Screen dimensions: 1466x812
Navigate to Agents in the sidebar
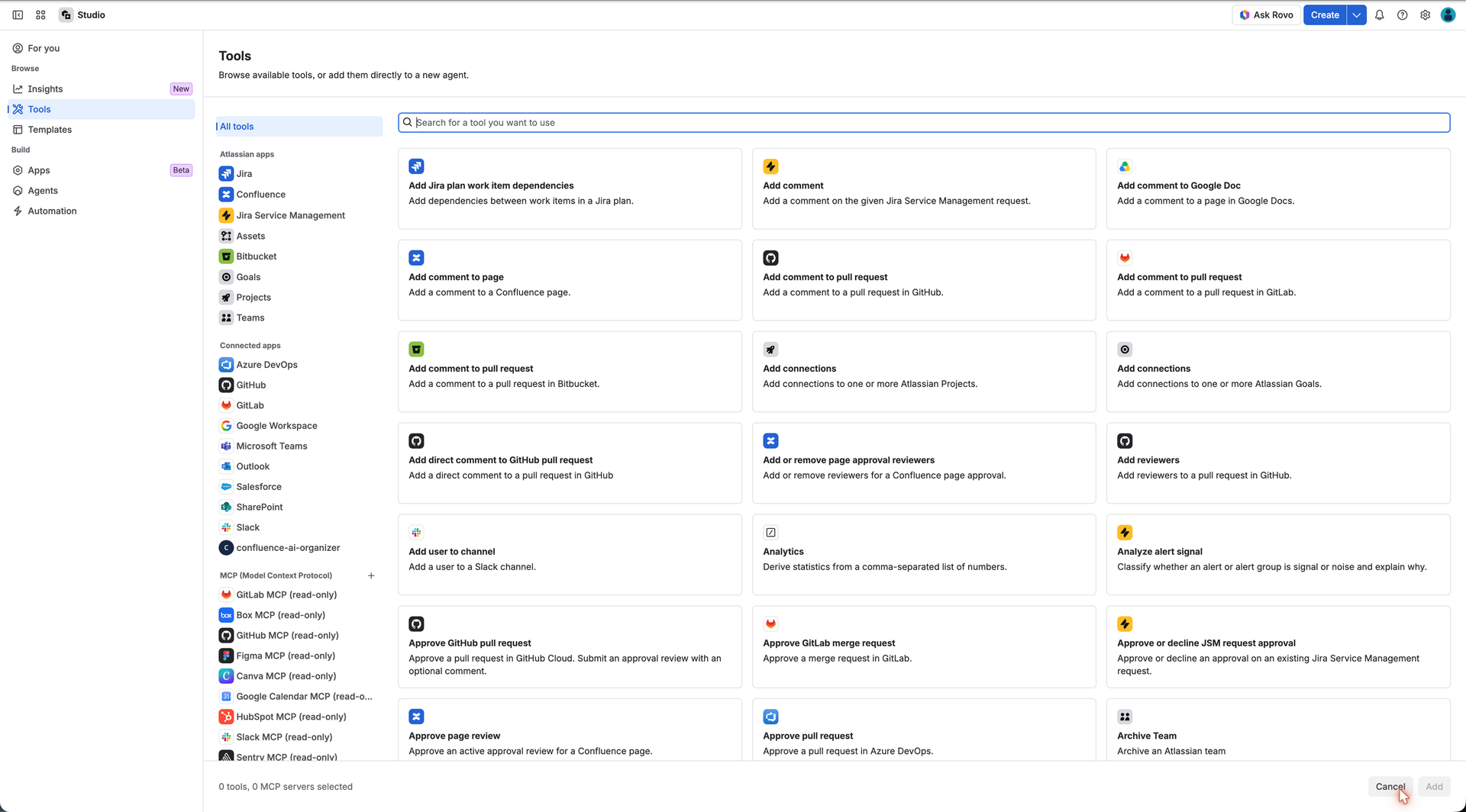pyautogui.click(x=101, y=191)
